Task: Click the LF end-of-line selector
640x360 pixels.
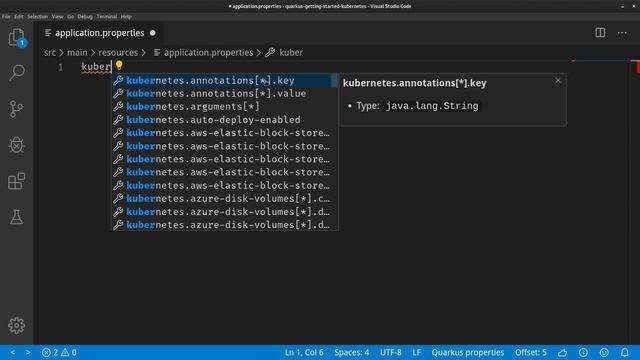Action: pyautogui.click(x=416, y=352)
